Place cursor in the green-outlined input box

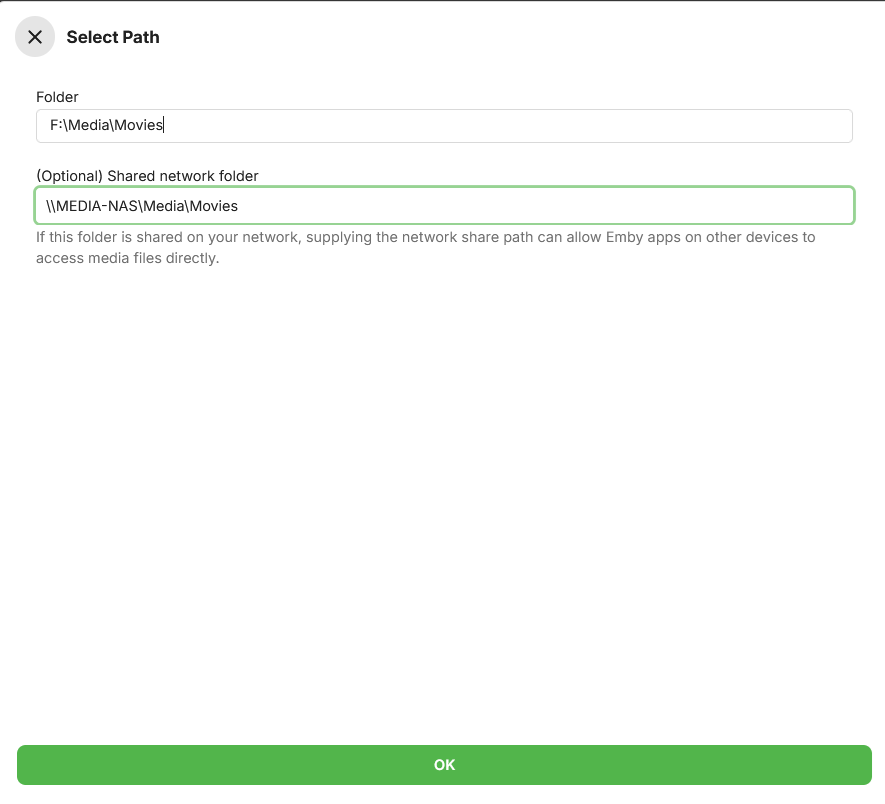pyautogui.click(x=444, y=206)
